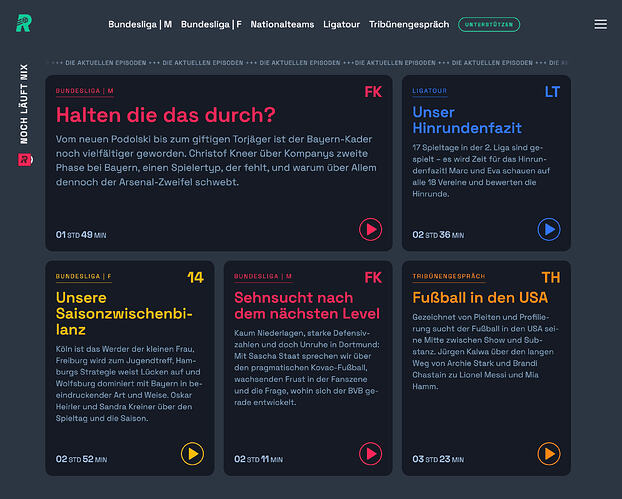Click the green Unterstützen button
This screenshot has height=499, width=622.
click(489, 25)
